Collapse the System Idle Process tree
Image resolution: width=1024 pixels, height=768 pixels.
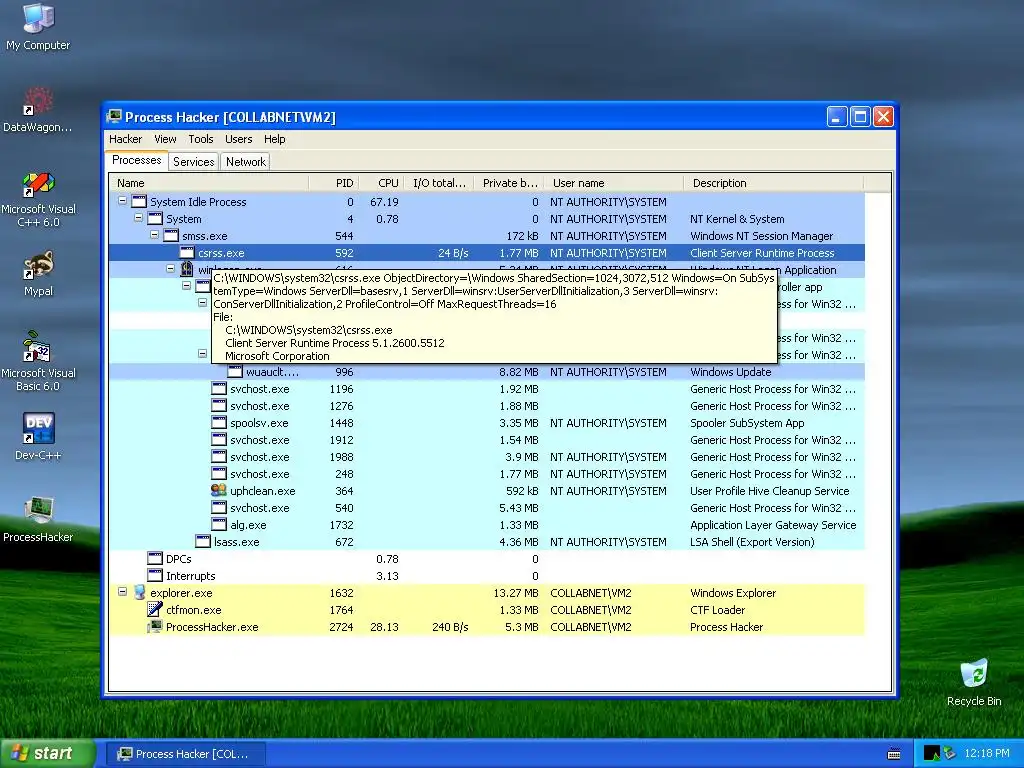[122, 201]
